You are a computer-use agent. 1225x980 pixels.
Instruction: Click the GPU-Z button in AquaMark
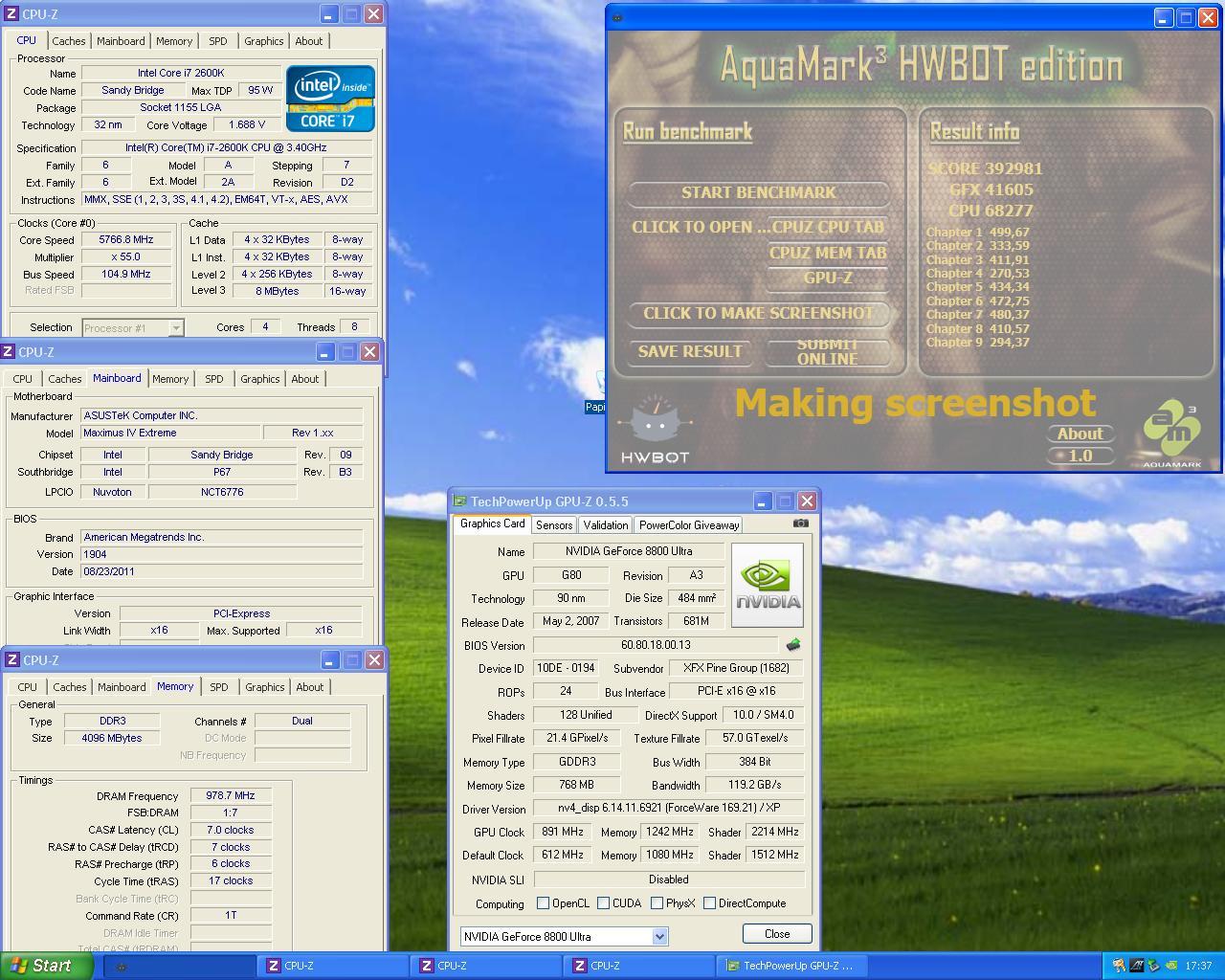[828, 278]
